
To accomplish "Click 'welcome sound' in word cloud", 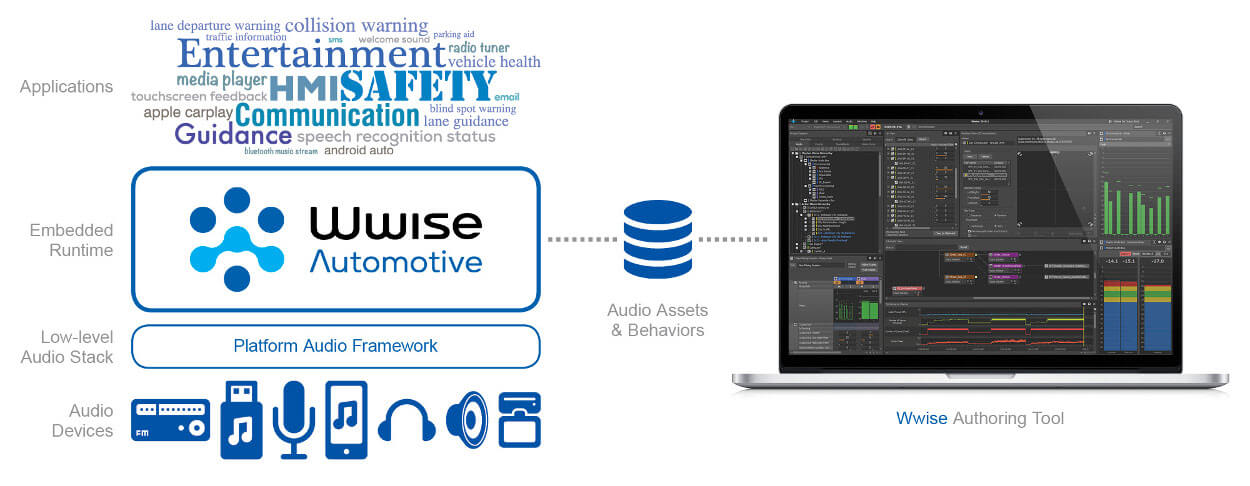I will [394, 40].
